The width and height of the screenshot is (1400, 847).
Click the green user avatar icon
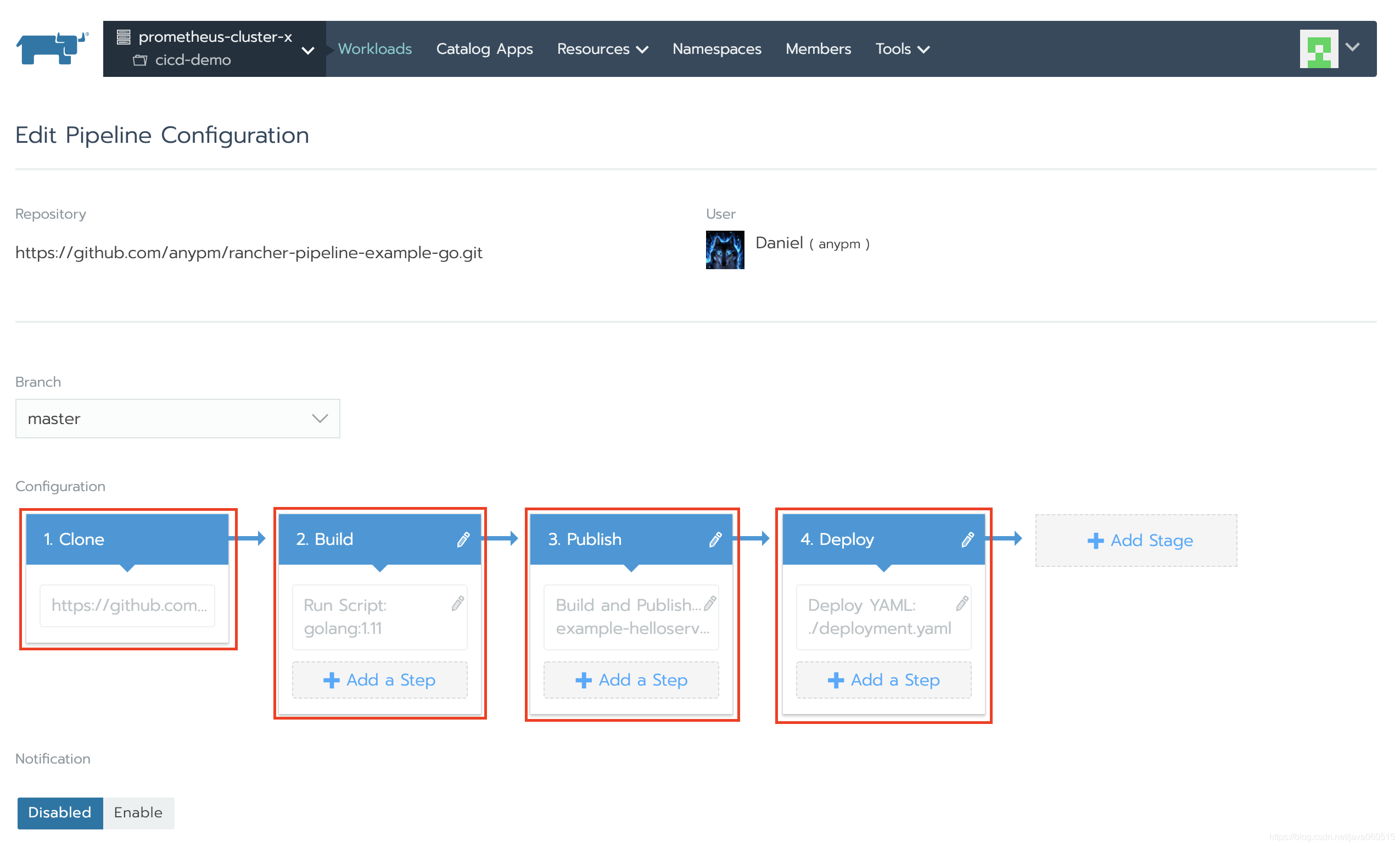pyautogui.click(x=1319, y=48)
